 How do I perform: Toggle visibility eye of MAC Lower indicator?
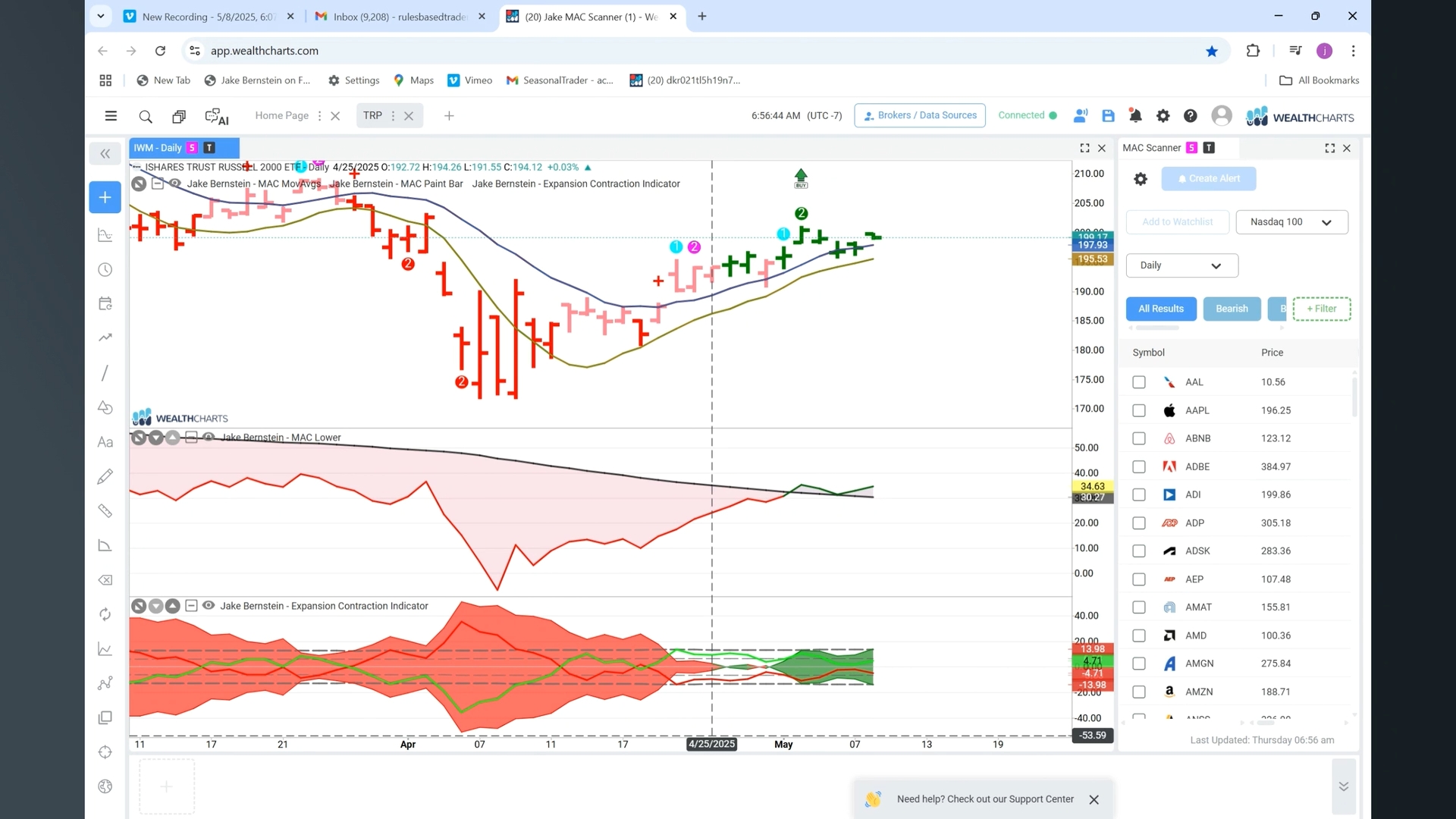point(209,438)
